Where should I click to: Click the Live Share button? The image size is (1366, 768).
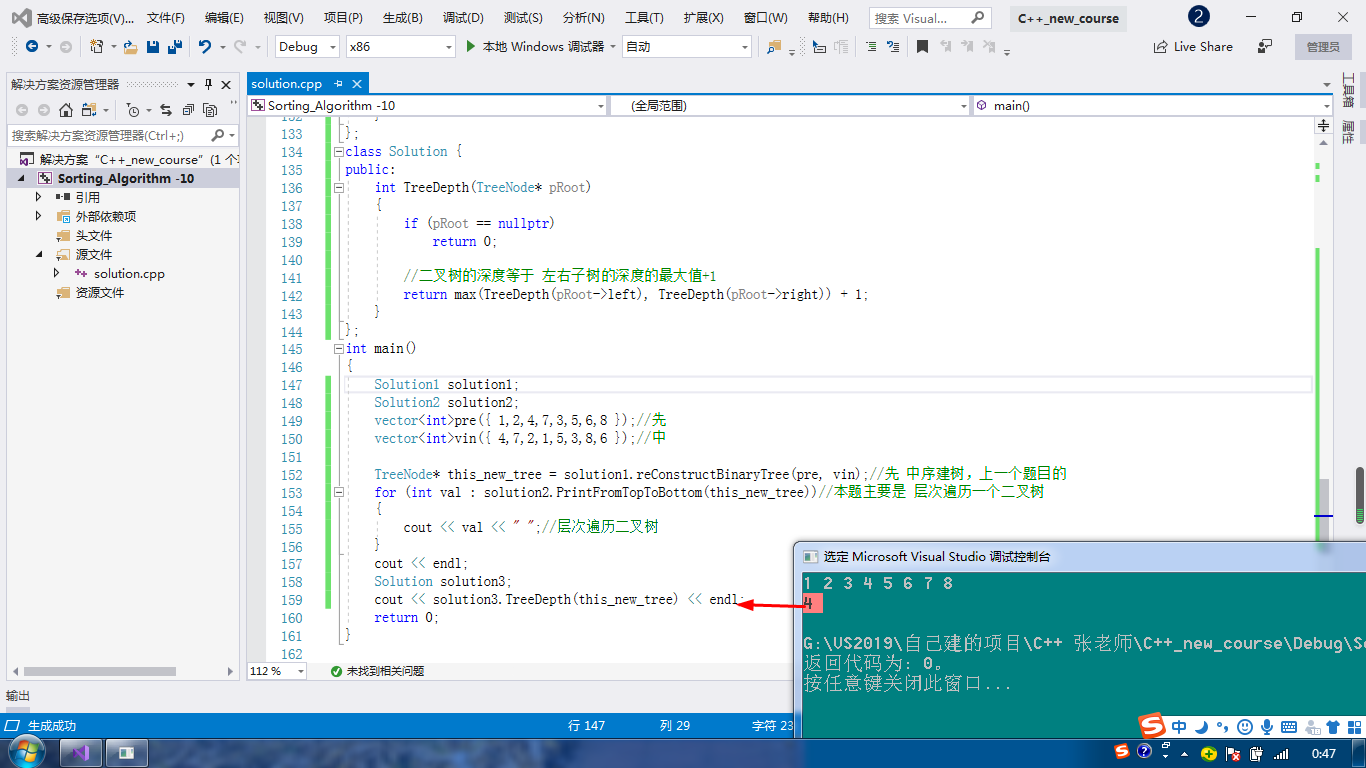pos(1193,47)
